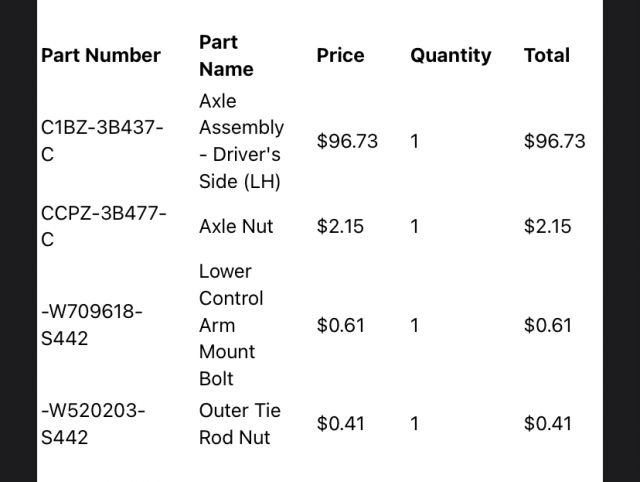Select the $2.15 Total column value
Viewport: 640px width, 482px height.
[548, 226]
